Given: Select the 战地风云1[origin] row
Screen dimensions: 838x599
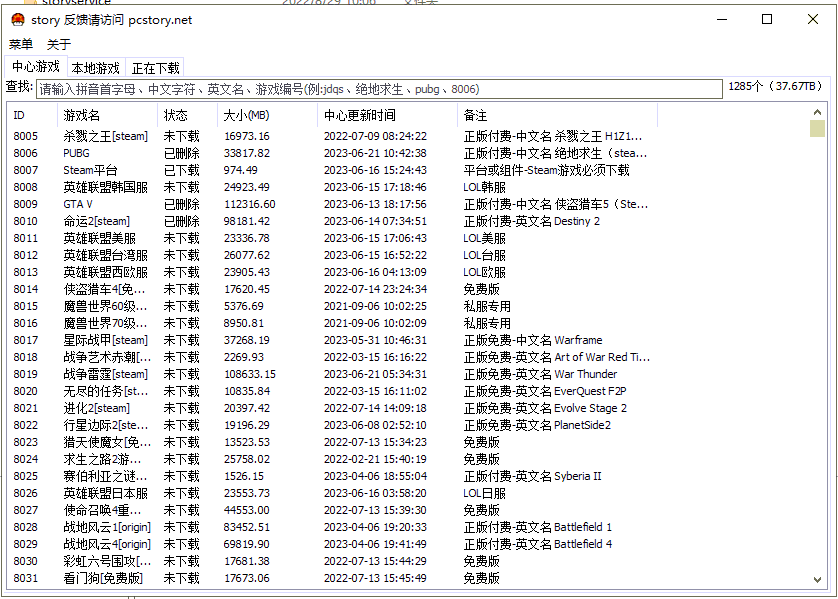Looking at the screenshot, I should coord(332,527).
